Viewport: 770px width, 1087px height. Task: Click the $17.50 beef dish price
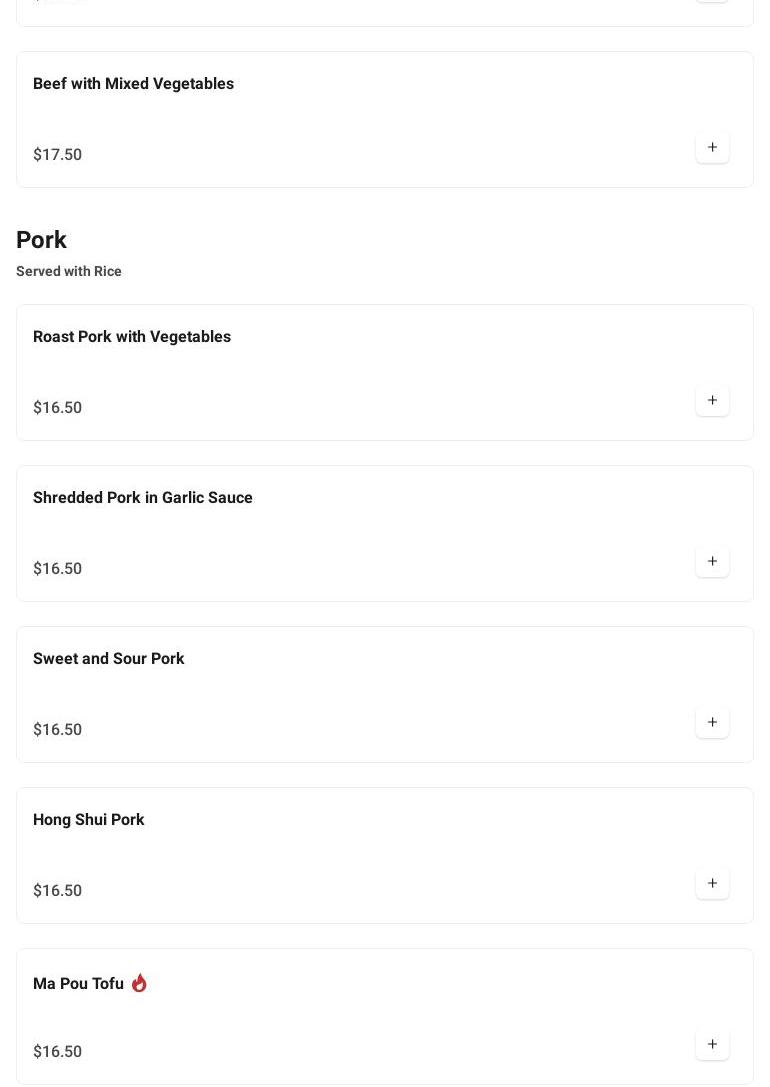pyautogui.click(x=57, y=155)
